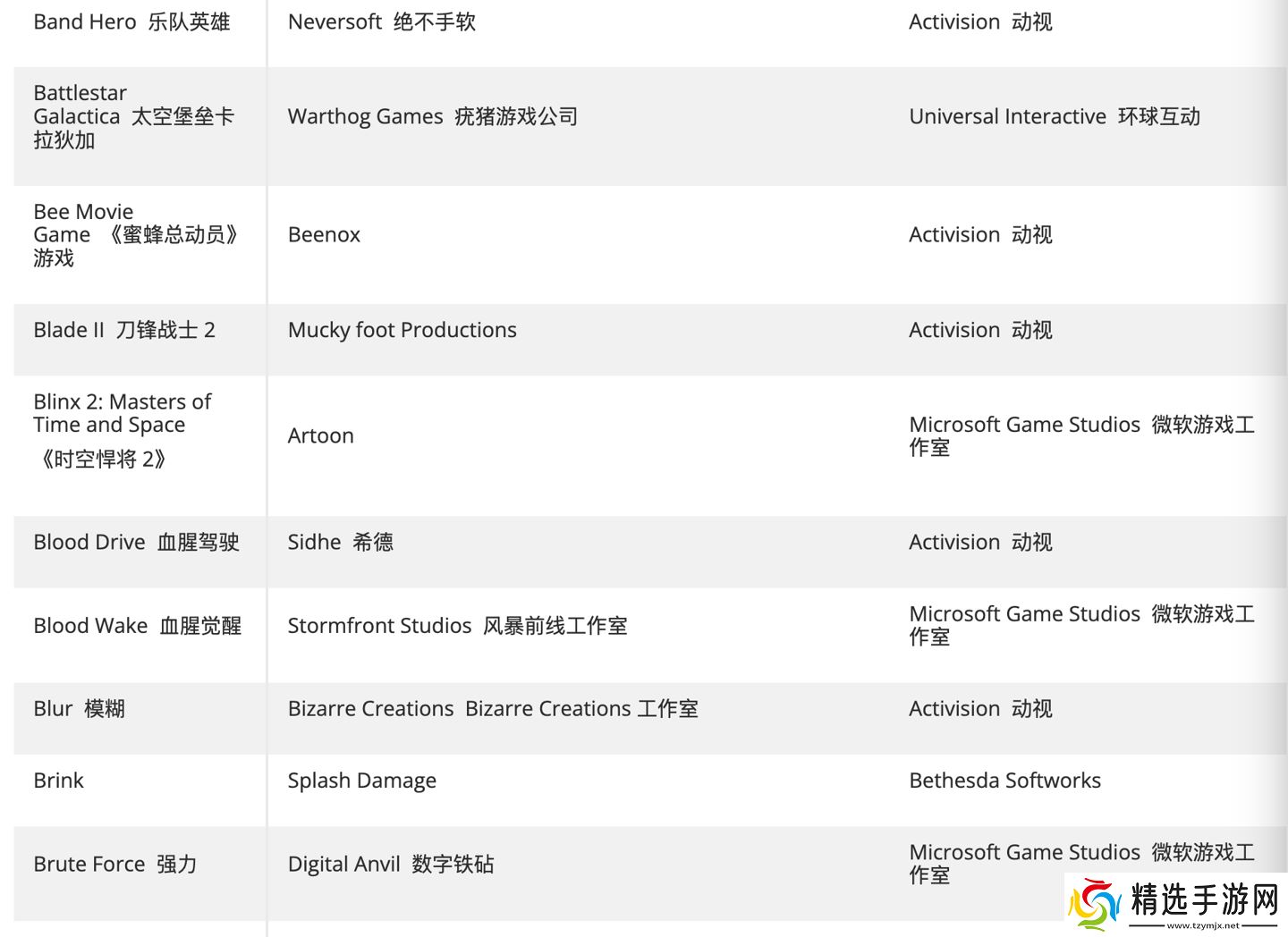The width and height of the screenshot is (1288, 937).
Task: Click the Bee Movie Game title
Action: (x=135, y=235)
